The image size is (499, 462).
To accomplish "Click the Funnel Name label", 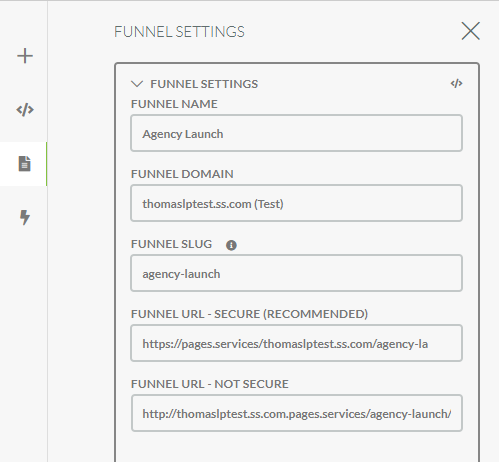I will click(x=174, y=104).
